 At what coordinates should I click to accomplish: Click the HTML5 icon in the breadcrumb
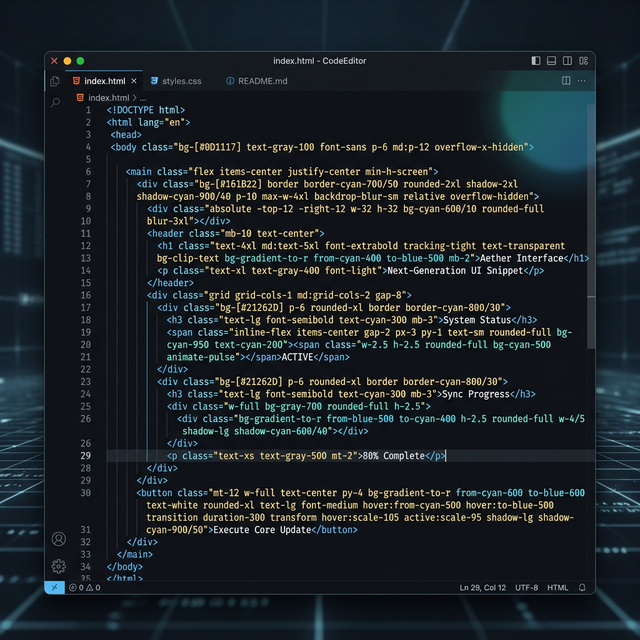(80, 98)
